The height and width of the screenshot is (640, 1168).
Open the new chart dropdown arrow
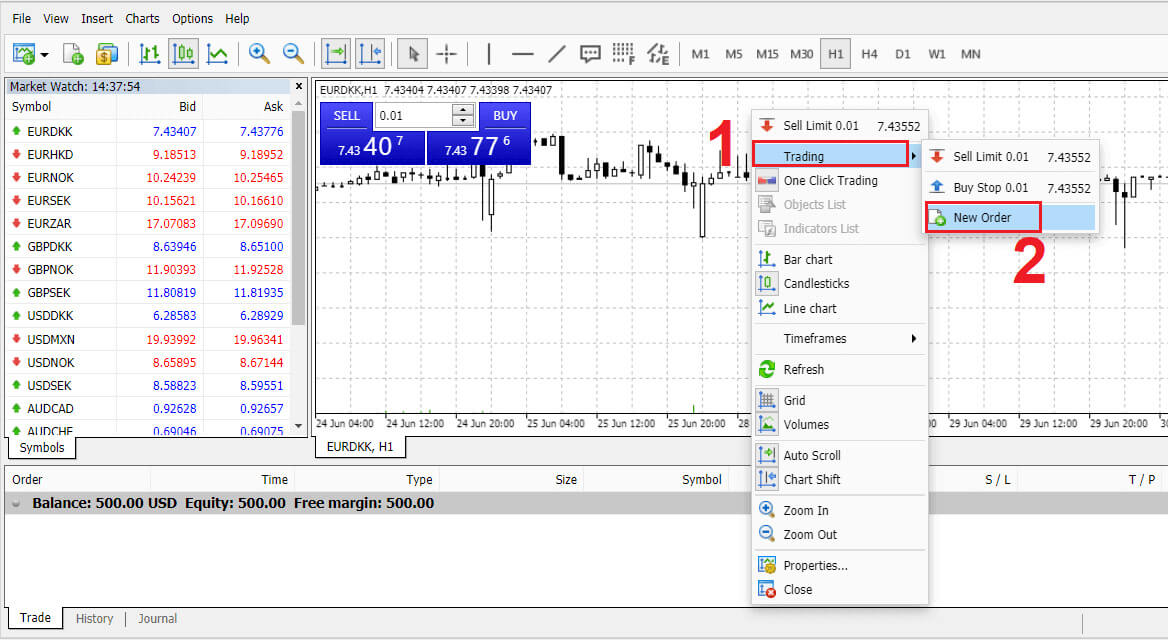click(x=45, y=54)
